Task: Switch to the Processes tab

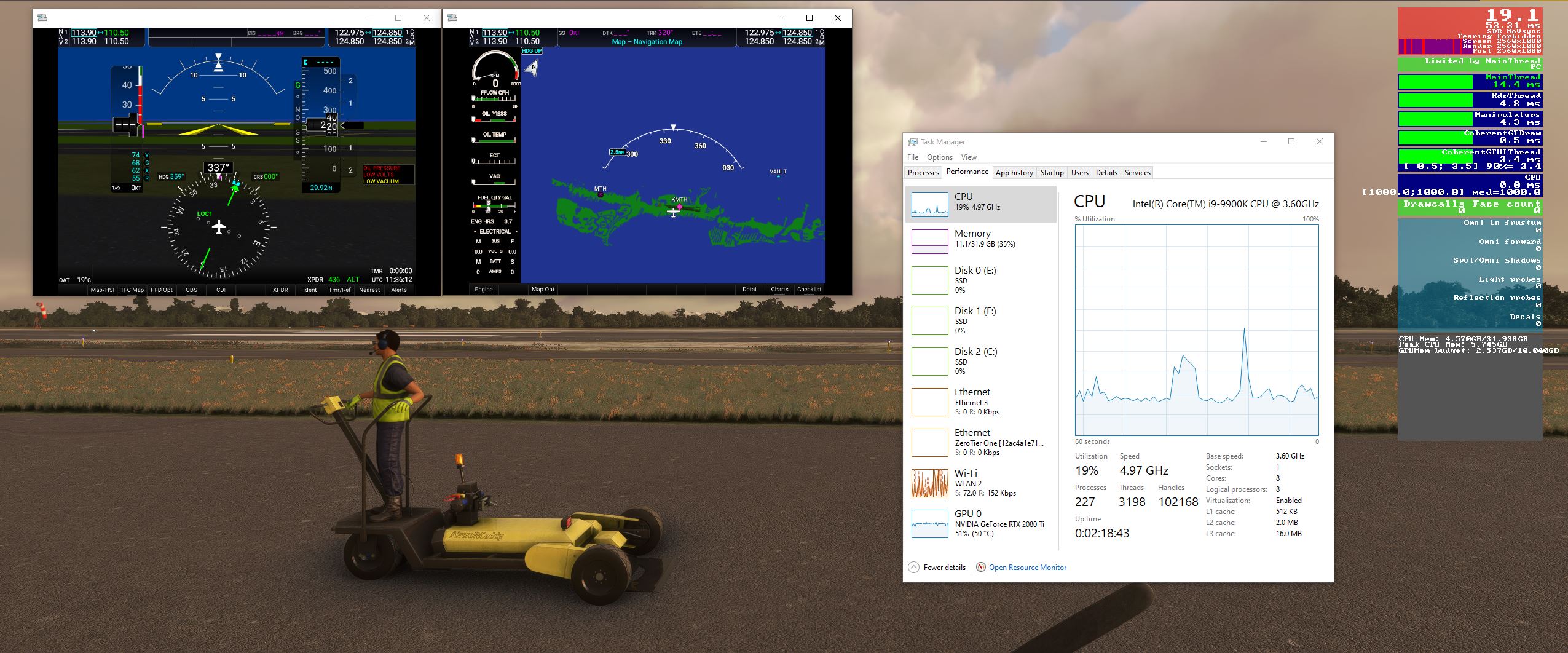Action: (923, 173)
